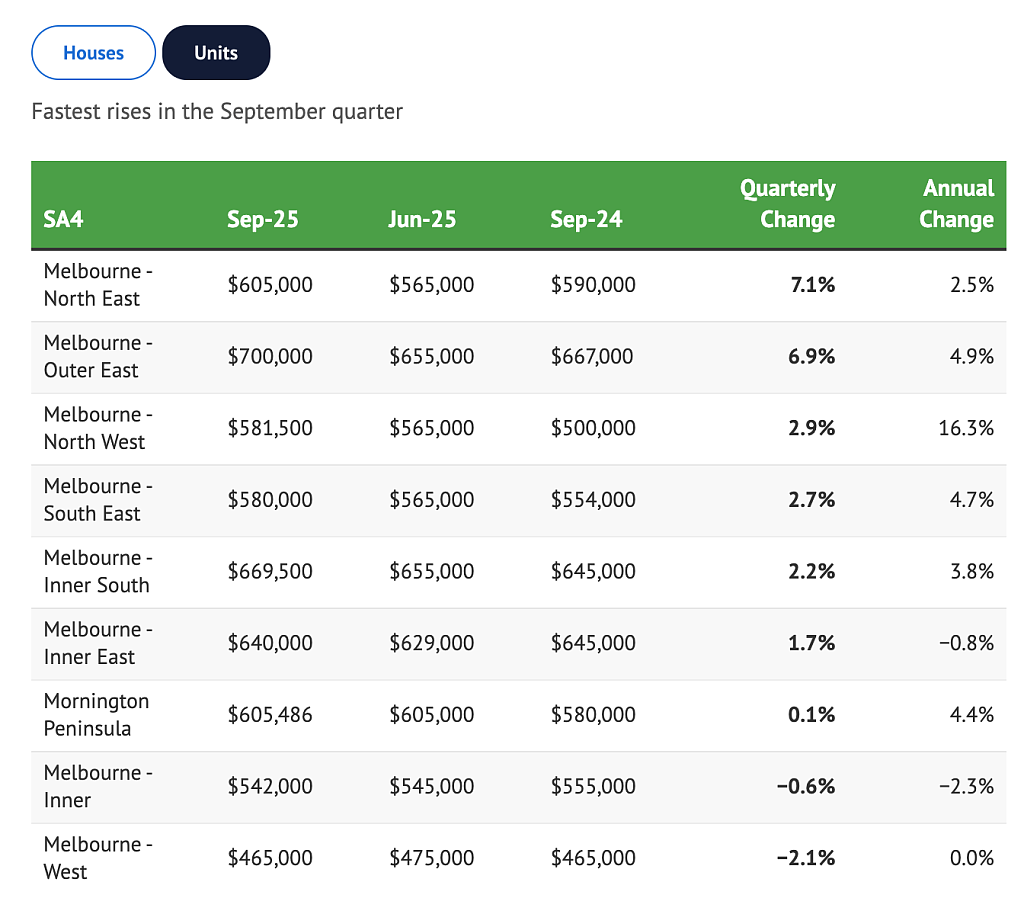Screen dimensions: 1024x898
Task: Click the $605,486 Sep-25 price cell
Action: [x=270, y=714]
